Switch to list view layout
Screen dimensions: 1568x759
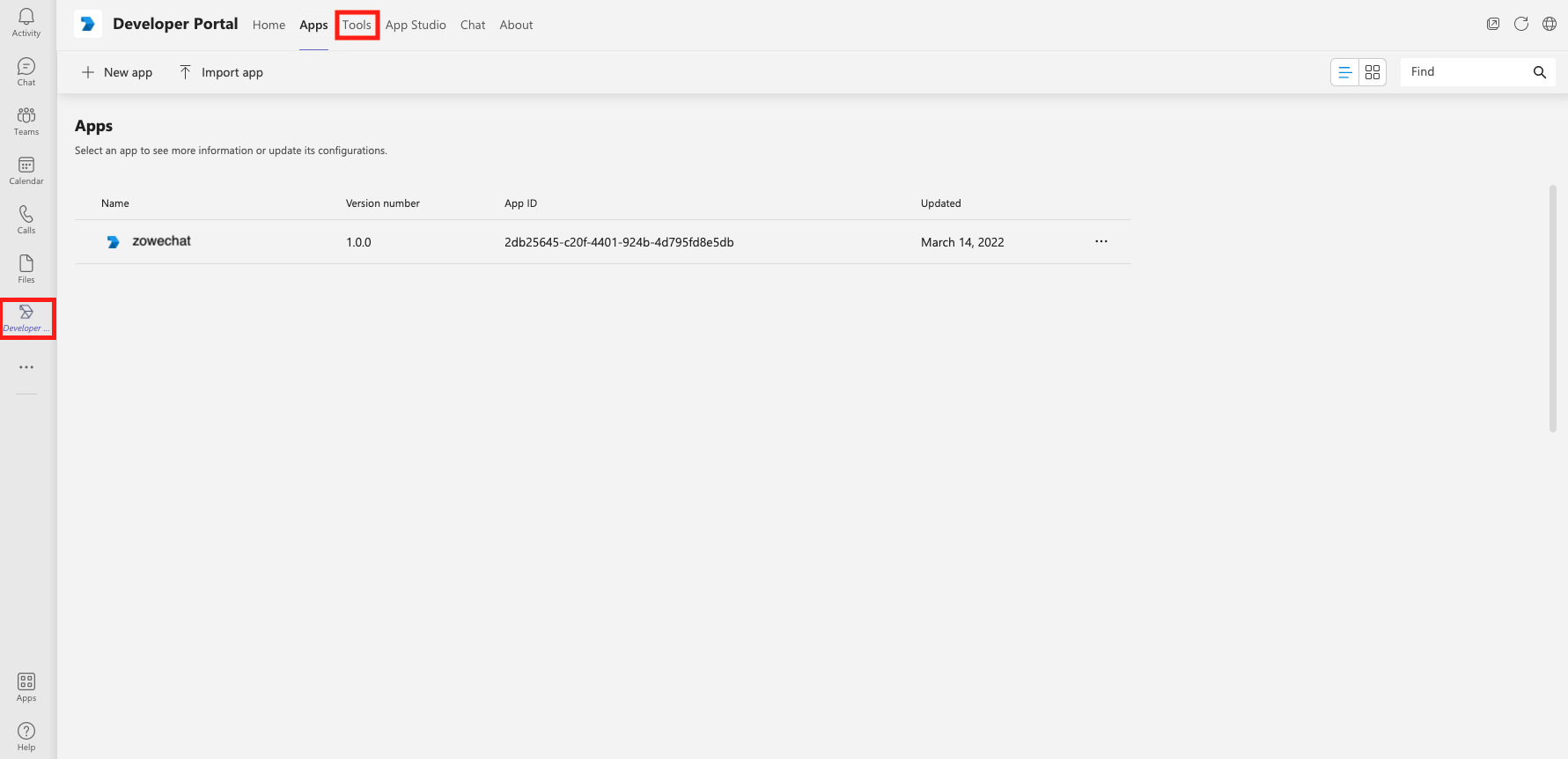(1344, 72)
